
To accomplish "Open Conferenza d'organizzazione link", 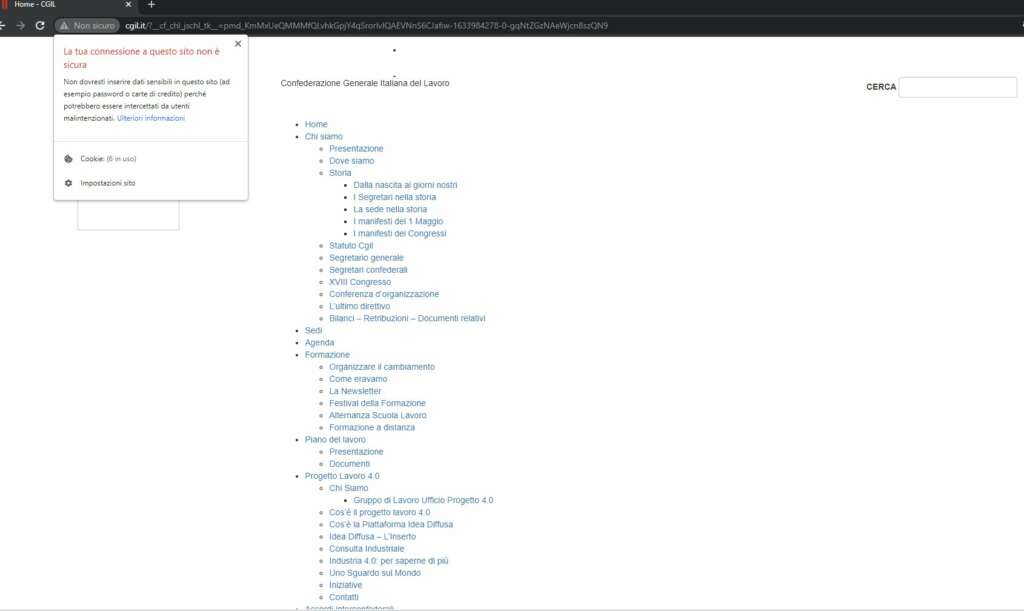I will pos(384,294).
